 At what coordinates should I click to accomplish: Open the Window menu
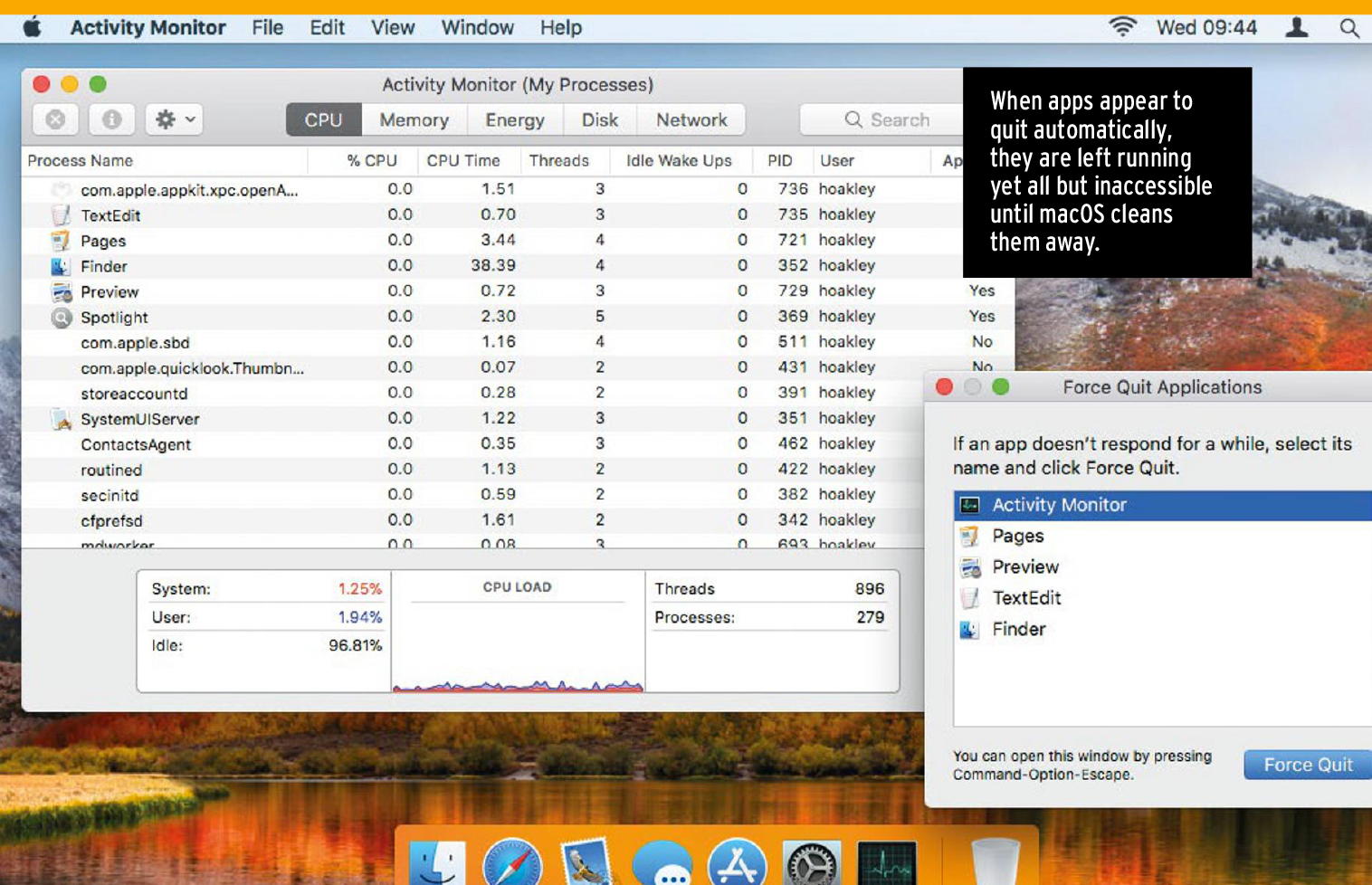[x=478, y=28]
